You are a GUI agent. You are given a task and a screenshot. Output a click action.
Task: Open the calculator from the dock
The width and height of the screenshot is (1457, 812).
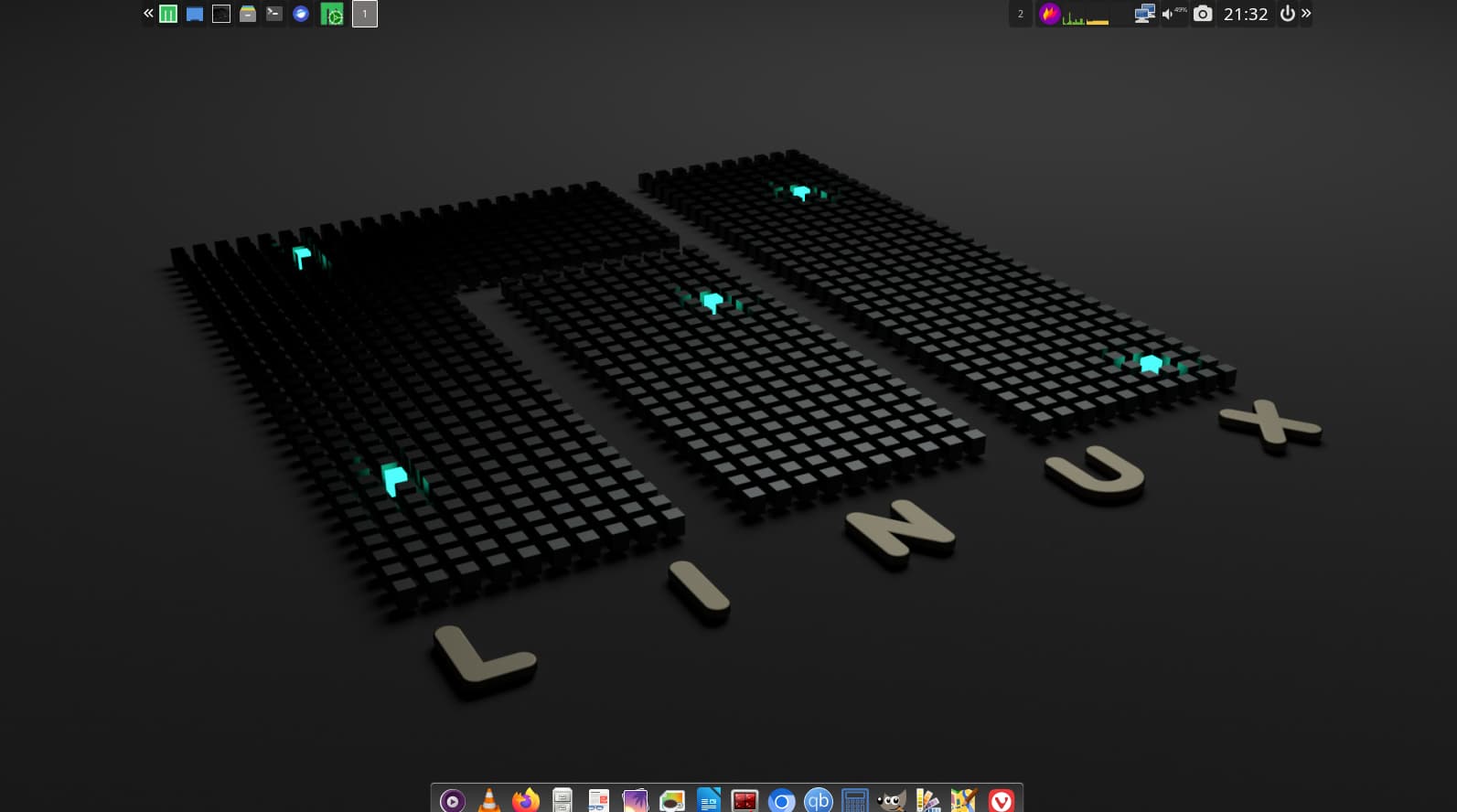click(x=854, y=801)
